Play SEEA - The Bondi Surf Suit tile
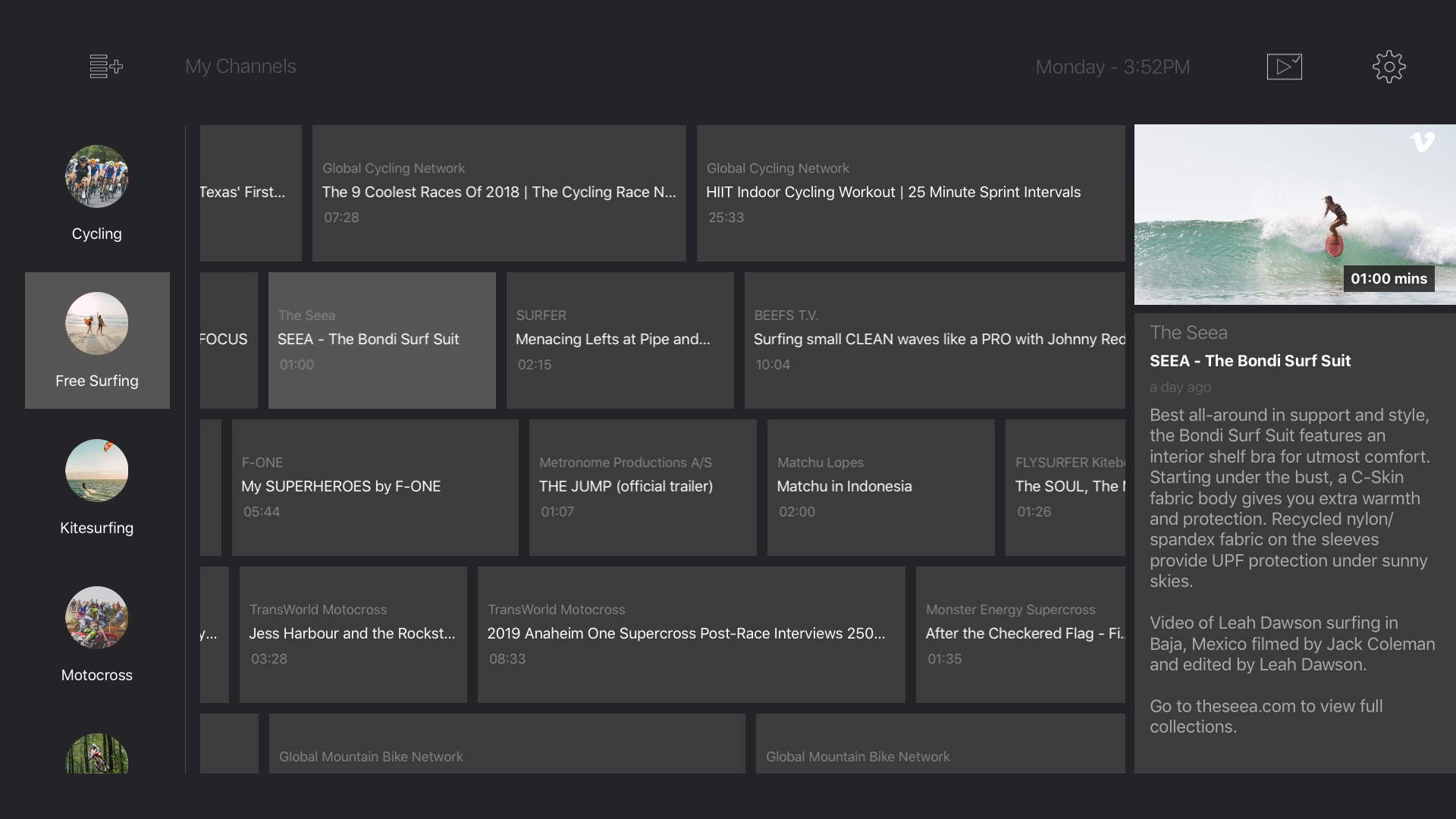Viewport: 1456px width, 819px height. 381,340
